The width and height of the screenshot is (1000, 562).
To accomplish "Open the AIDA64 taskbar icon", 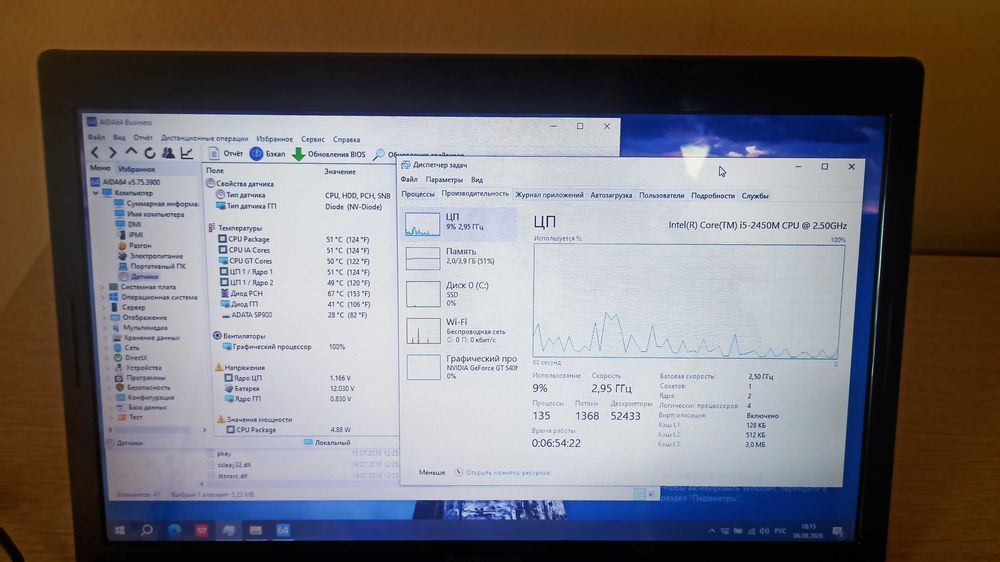I will (x=283, y=529).
